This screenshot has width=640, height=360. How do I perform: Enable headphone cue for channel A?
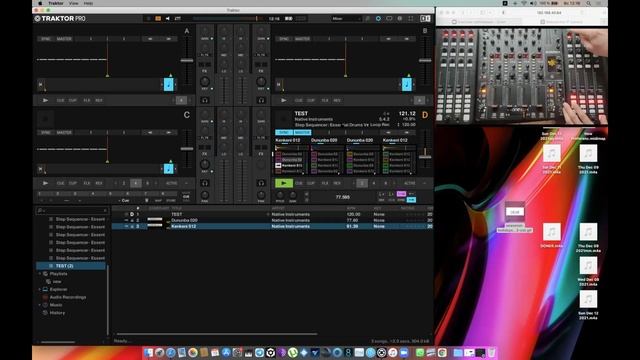pos(205,100)
